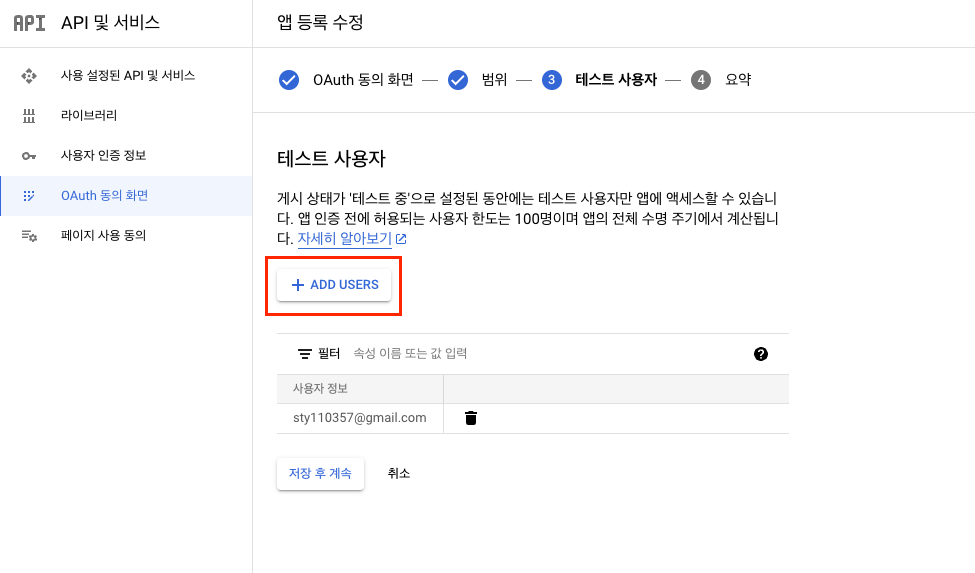Click 앱 등록 수정 page title
The image size is (975, 573).
320,23
